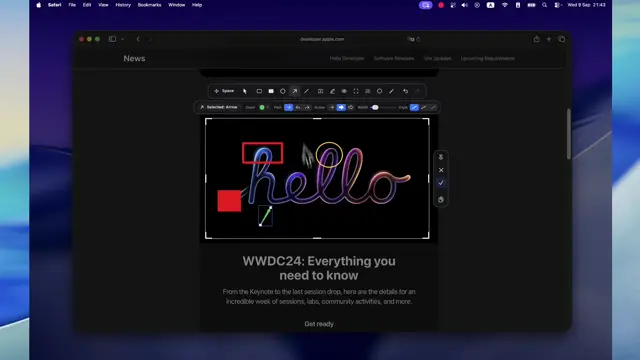
Task: Select the eye blur tool
Action: click(x=344, y=91)
